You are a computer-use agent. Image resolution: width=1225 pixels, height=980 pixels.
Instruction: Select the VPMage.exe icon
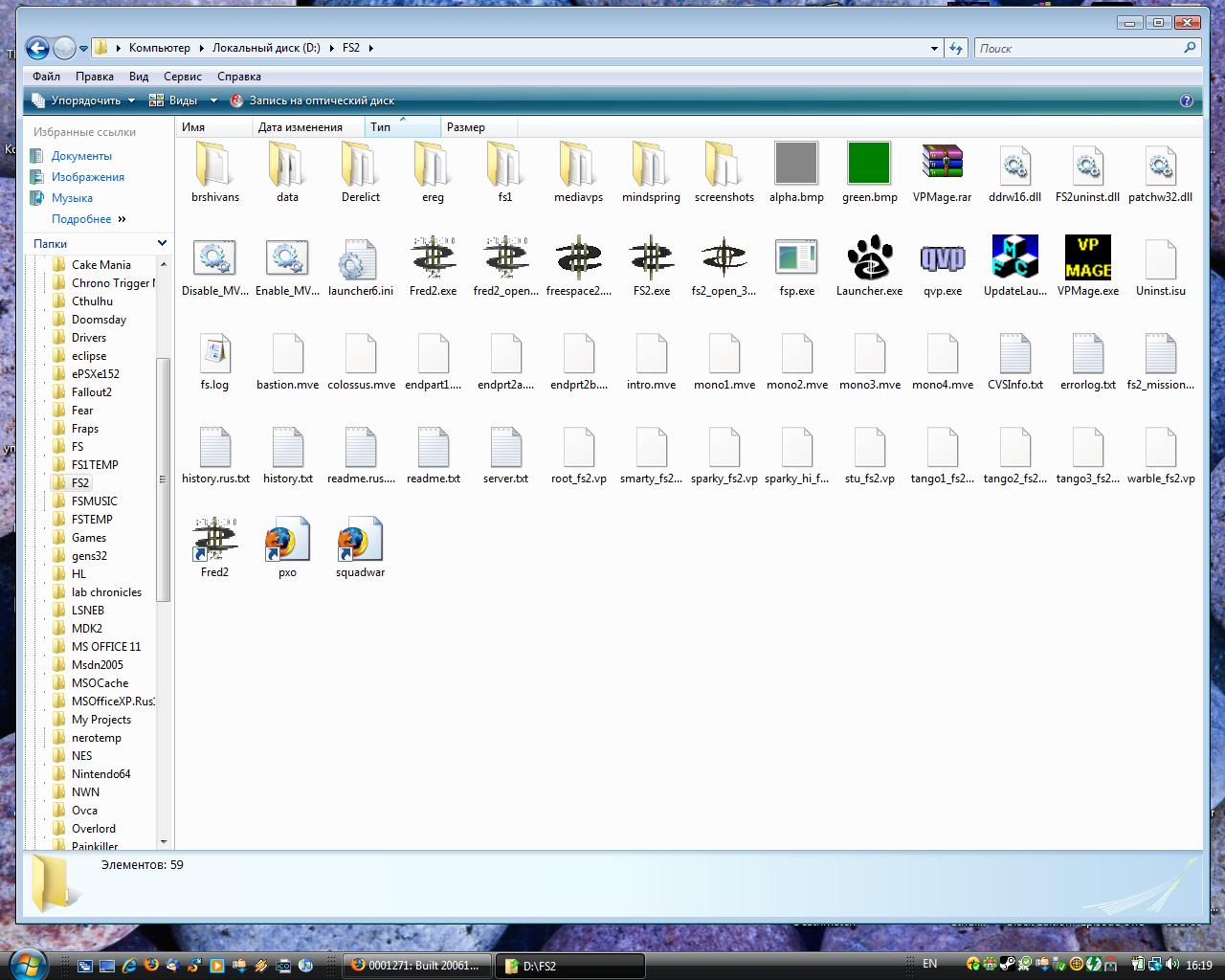(1087, 257)
